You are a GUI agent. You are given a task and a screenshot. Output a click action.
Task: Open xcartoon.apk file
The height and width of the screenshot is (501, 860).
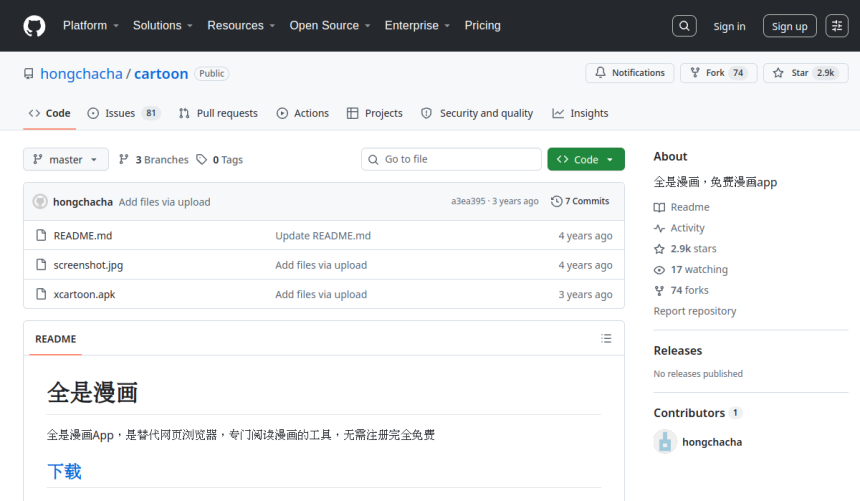(84, 295)
